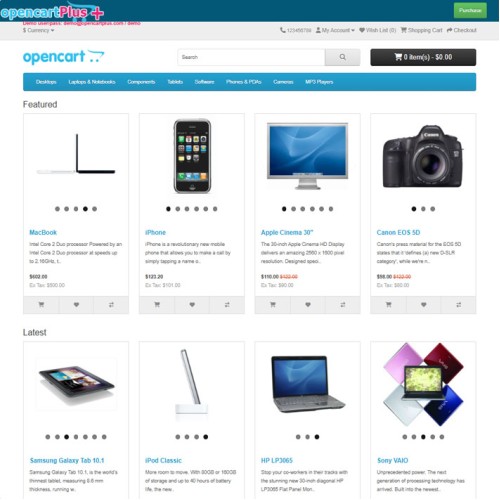The image size is (500, 500).
Task: Add Canon EOS 5D to wish list
Action: [x=423, y=305]
